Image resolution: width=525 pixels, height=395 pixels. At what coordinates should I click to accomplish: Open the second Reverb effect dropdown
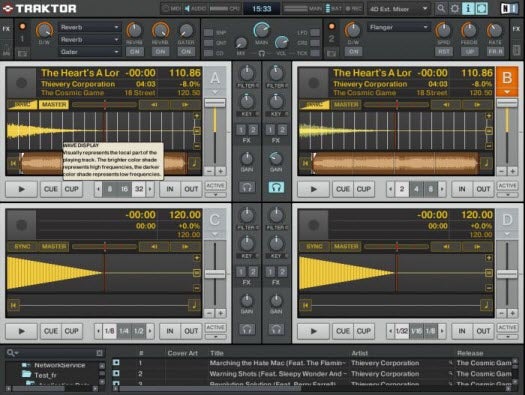pyautogui.click(x=89, y=40)
